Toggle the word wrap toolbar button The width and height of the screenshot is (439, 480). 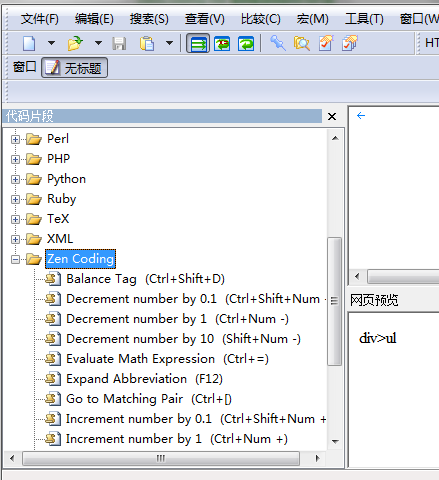point(198,43)
